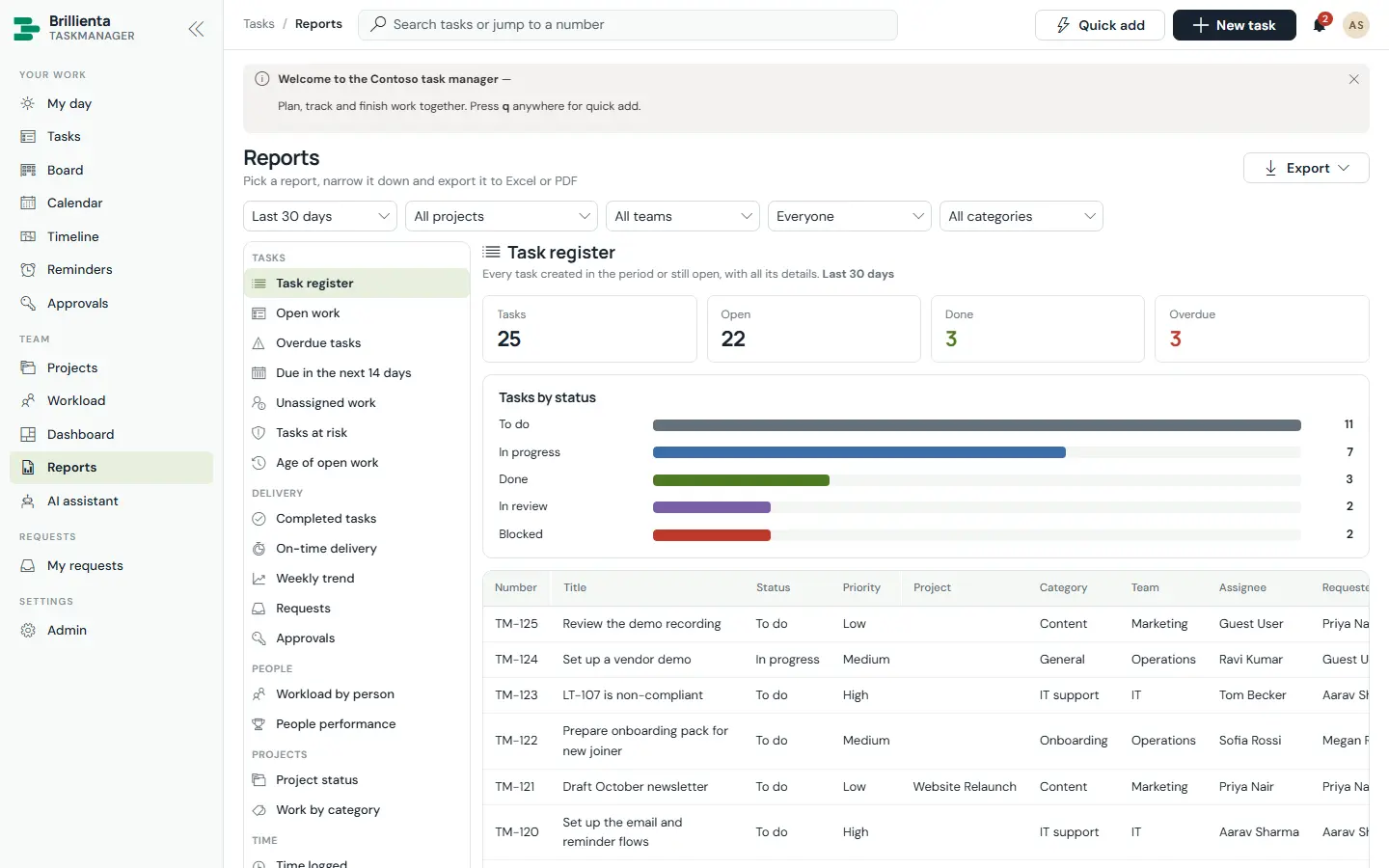The width and height of the screenshot is (1389, 868).
Task: Open the Tasks page in sidebar
Action: 111,136
